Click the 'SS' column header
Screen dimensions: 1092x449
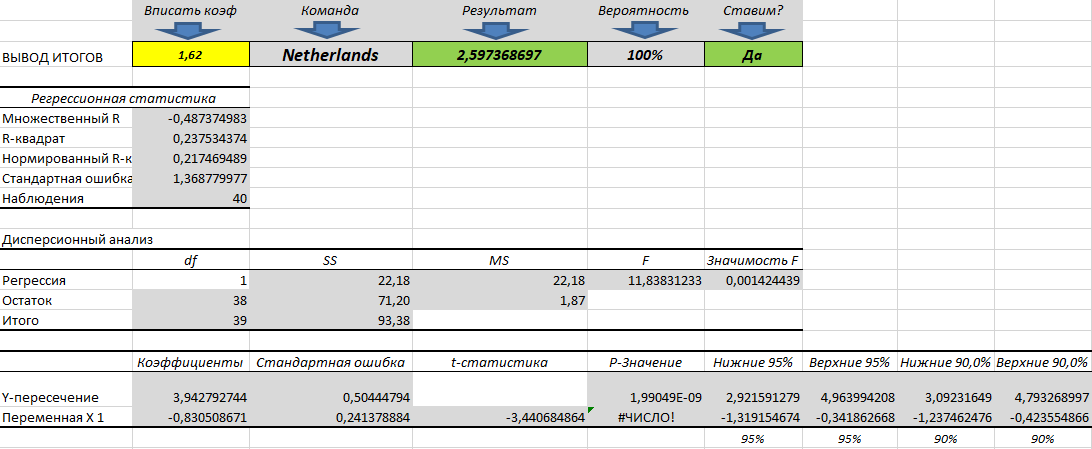(331, 260)
